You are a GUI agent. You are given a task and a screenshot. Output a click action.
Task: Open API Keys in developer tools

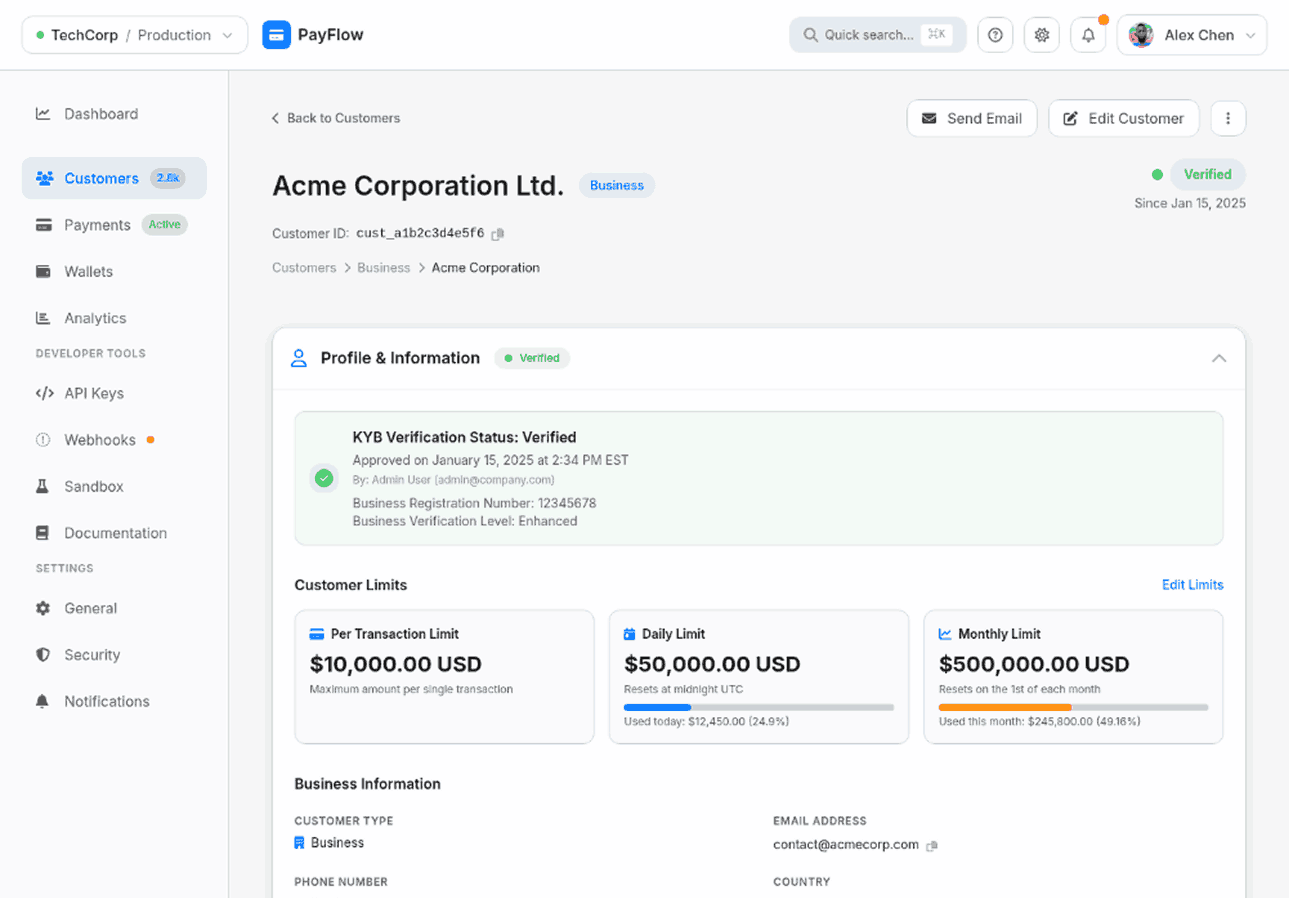click(94, 393)
